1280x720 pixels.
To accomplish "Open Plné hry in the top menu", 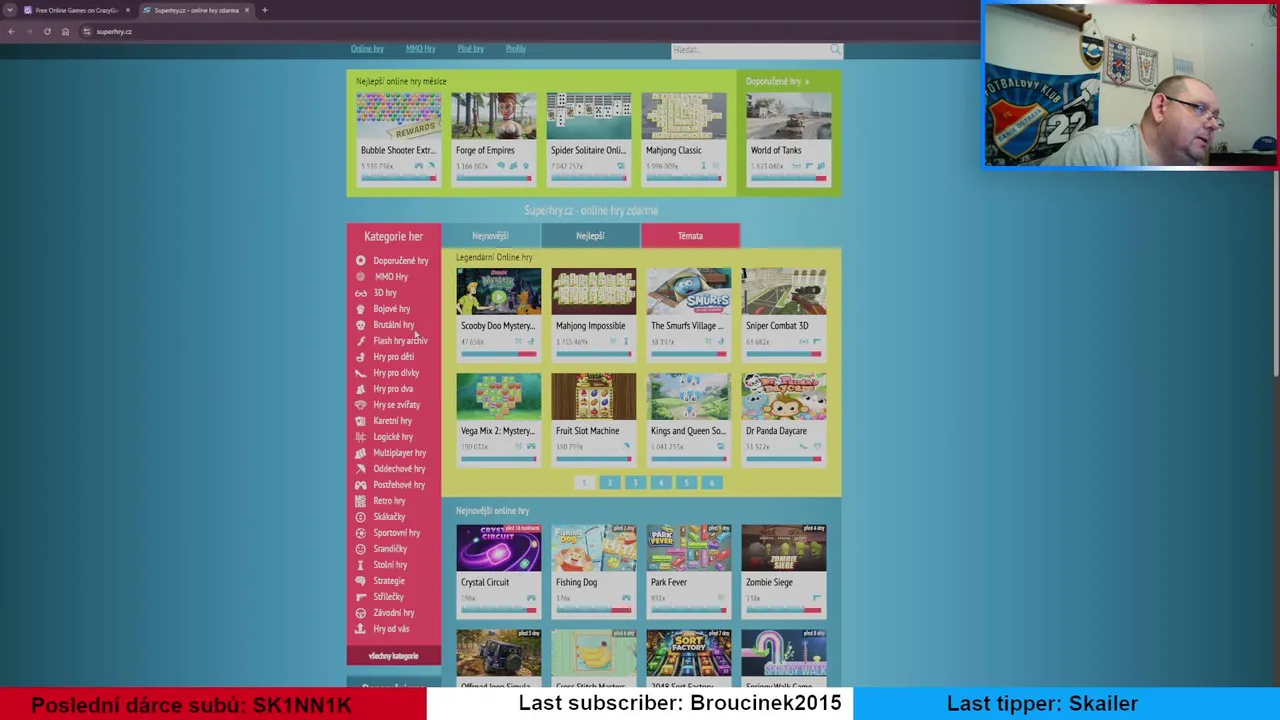I will point(471,49).
